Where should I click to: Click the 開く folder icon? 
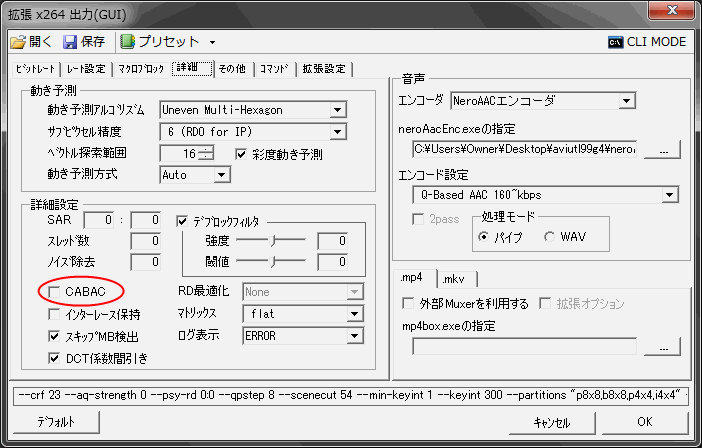pos(18,42)
